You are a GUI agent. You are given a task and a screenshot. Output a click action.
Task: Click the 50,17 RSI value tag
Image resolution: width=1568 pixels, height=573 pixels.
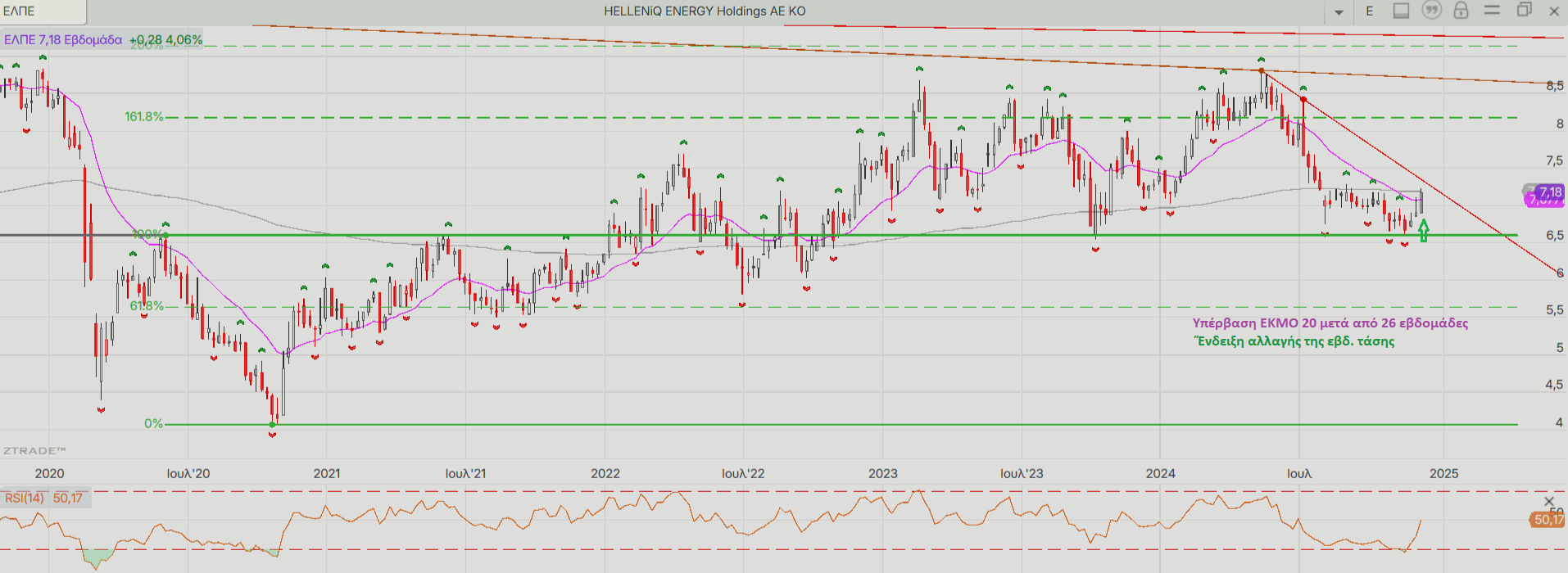point(1547,520)
